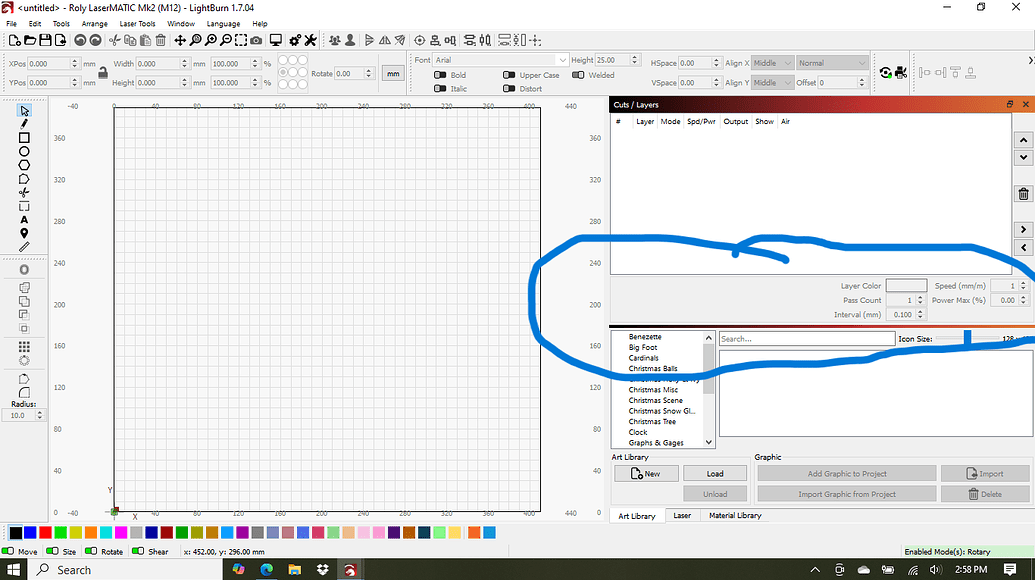1035x580 pixels.
Task: Open the Laser Tools menu
Action: click(137, 24)
